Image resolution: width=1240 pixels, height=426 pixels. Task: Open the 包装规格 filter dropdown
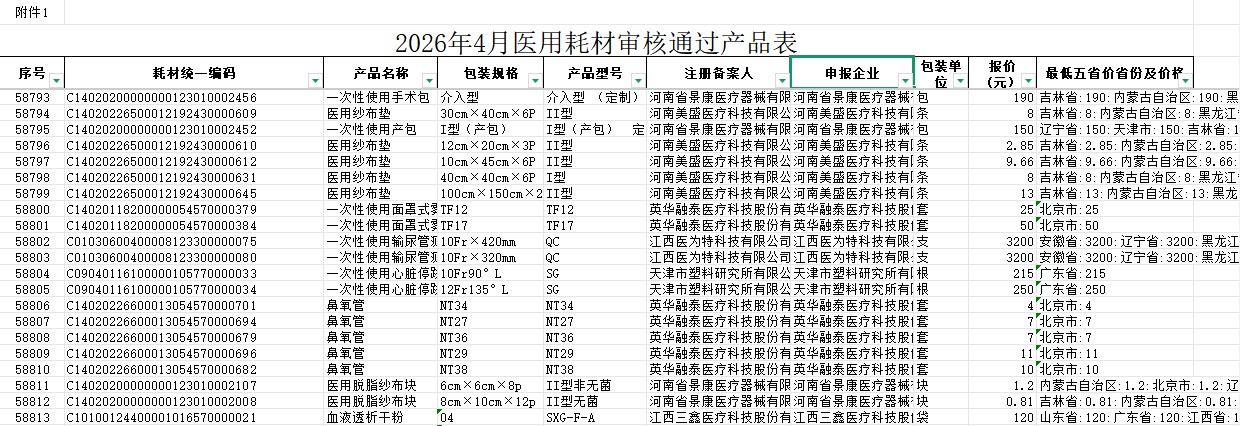[x=535, y=81]
